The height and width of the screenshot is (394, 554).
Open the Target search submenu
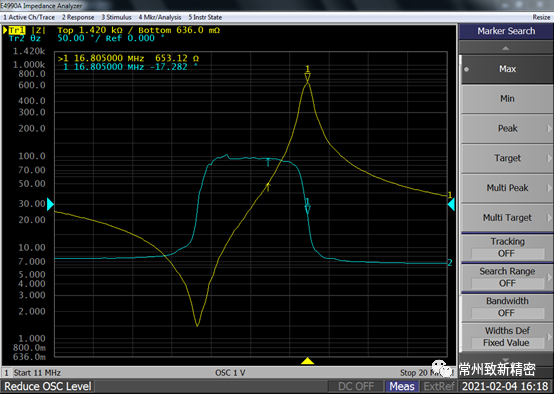[x=507, y=158]
